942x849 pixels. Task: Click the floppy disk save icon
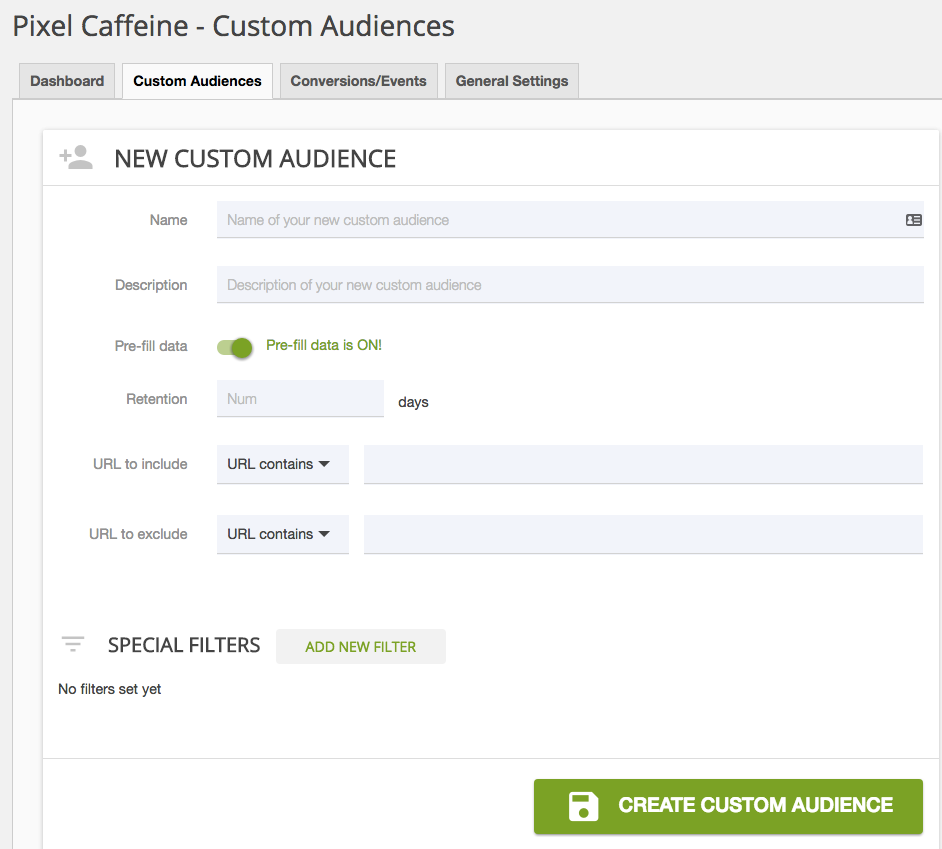point(583,806)
